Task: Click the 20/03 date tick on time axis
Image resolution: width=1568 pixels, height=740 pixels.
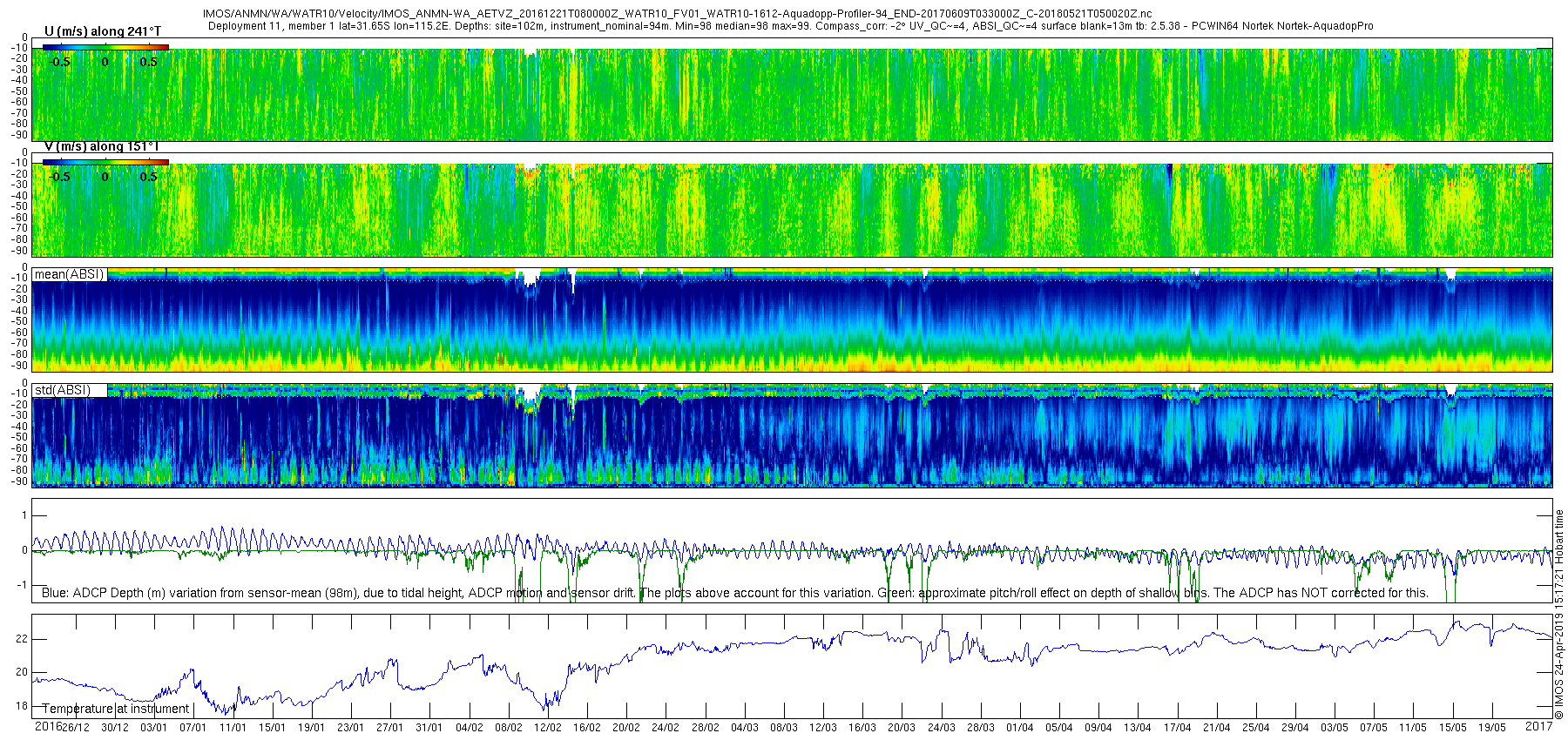Action: [902, 728]
